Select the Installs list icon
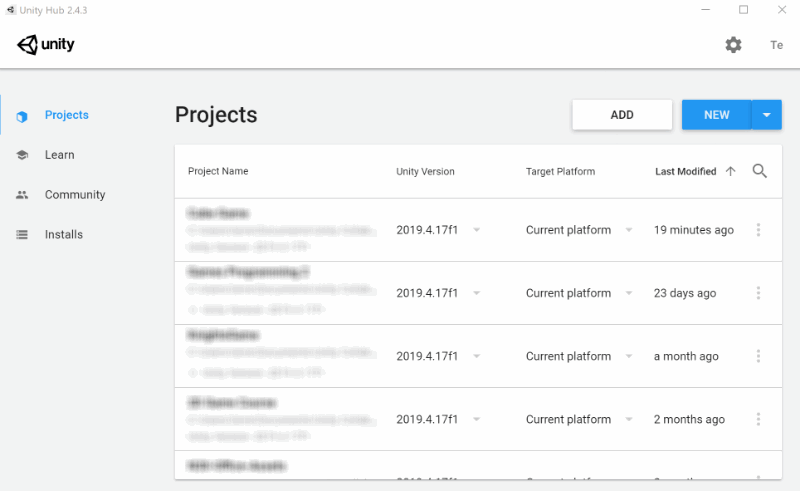The width and height of the screenshot is (800, 491). point(22,234)
